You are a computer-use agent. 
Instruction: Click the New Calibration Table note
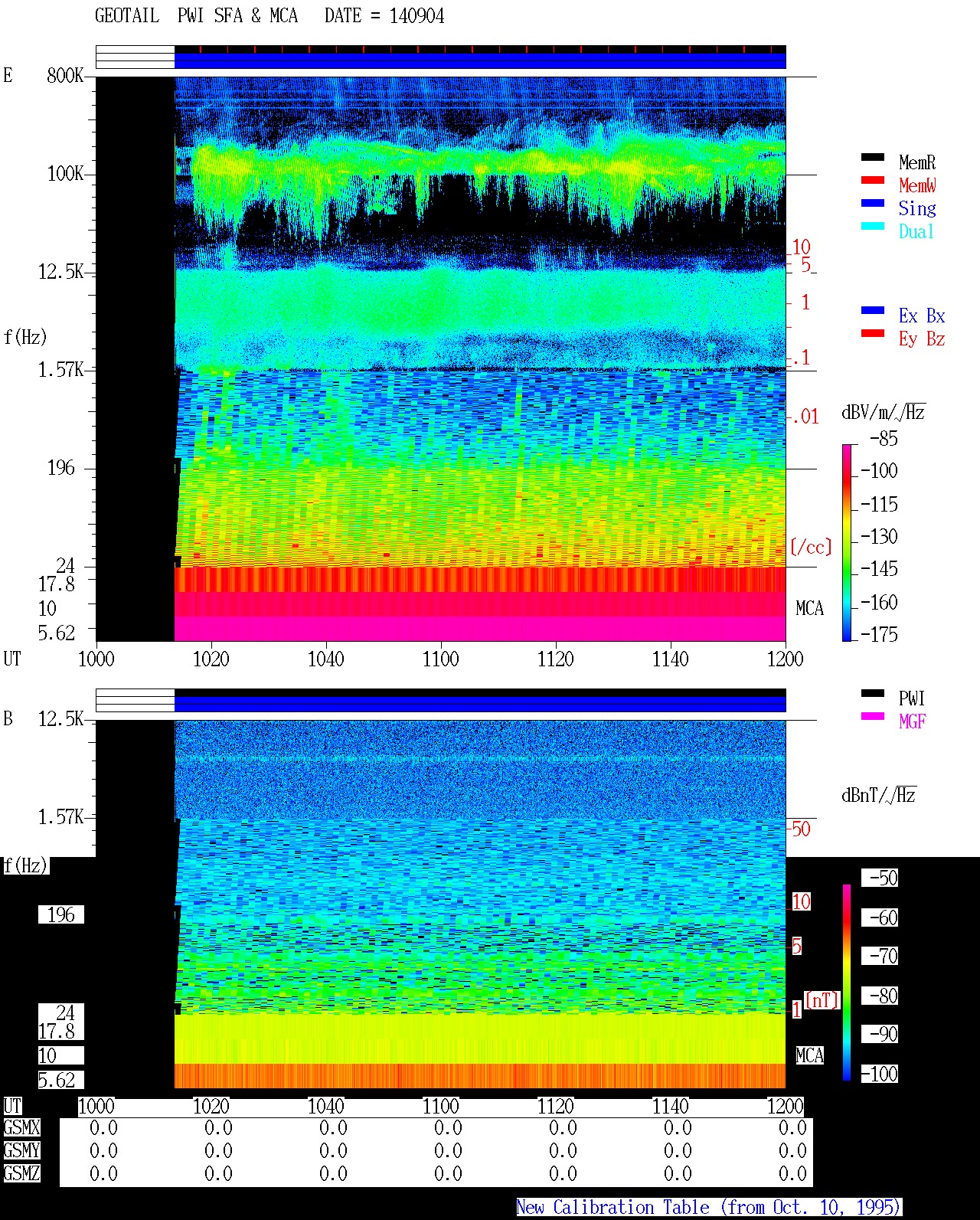click(x=709, y=1208)
